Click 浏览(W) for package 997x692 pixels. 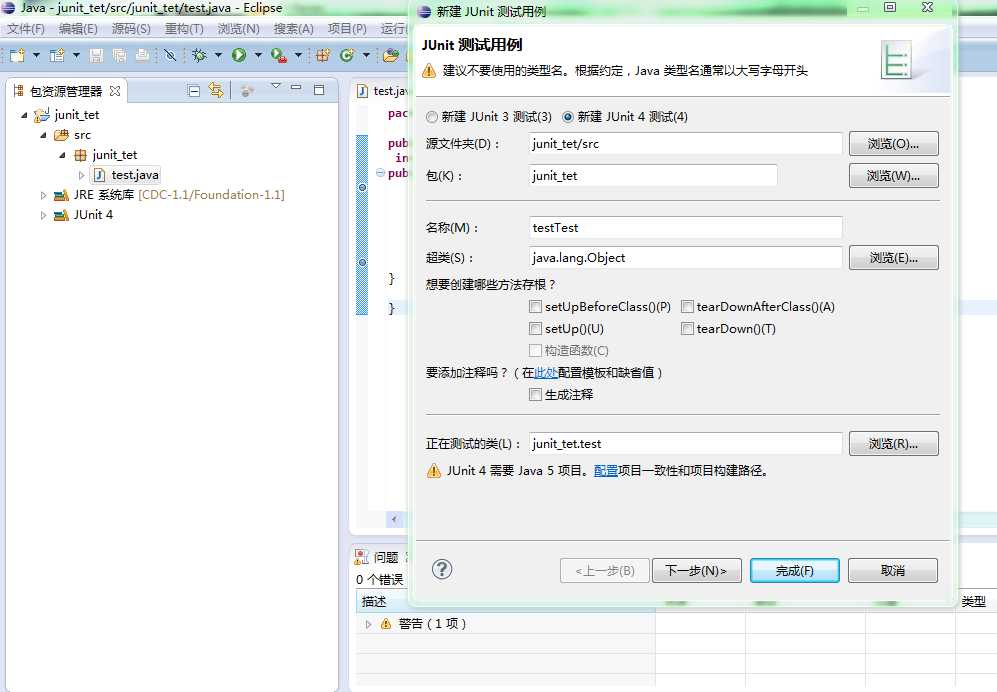(893, 176)
